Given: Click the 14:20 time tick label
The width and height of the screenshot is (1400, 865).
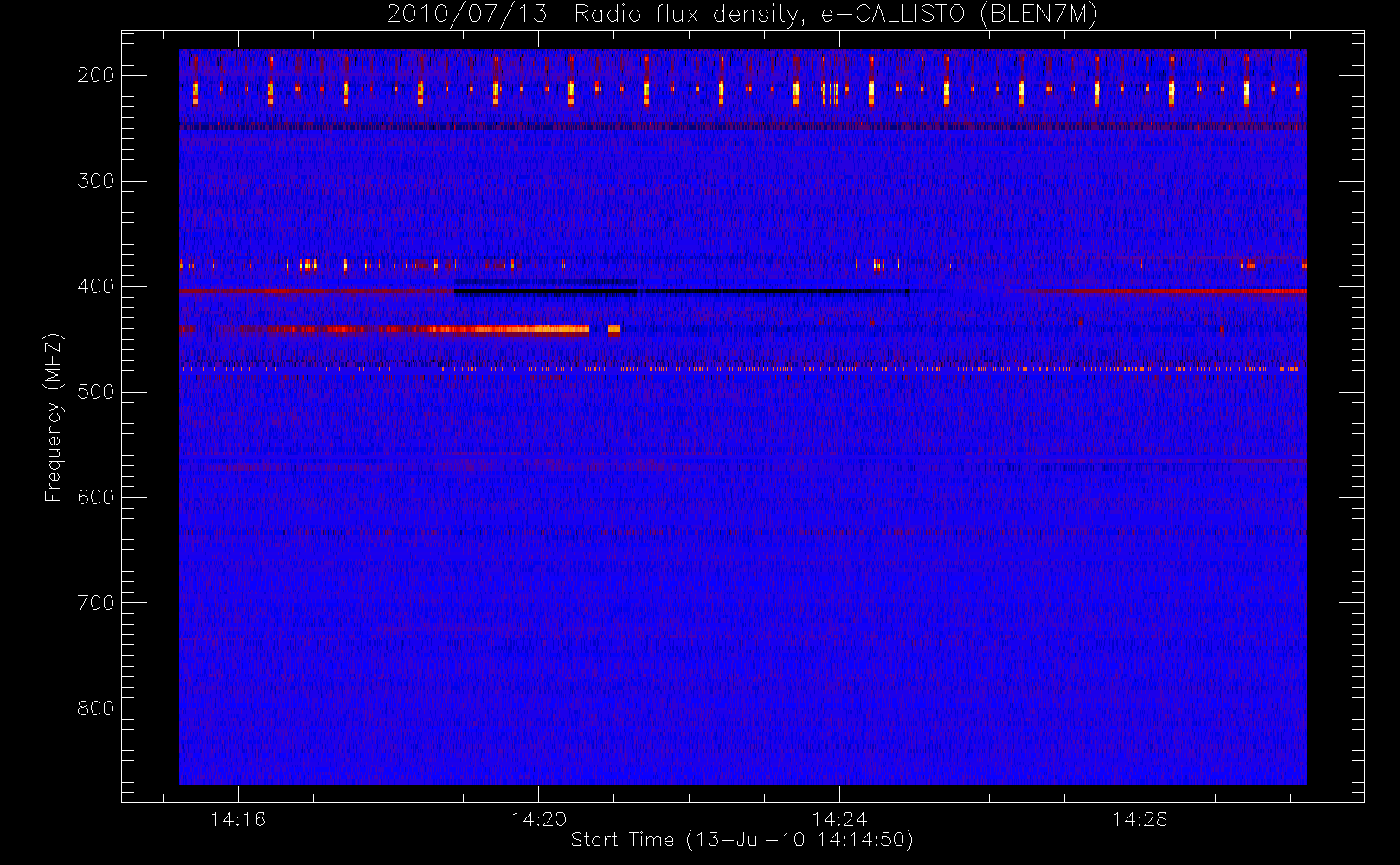Looking at the screenshot, I should click(x=539, y=819).
